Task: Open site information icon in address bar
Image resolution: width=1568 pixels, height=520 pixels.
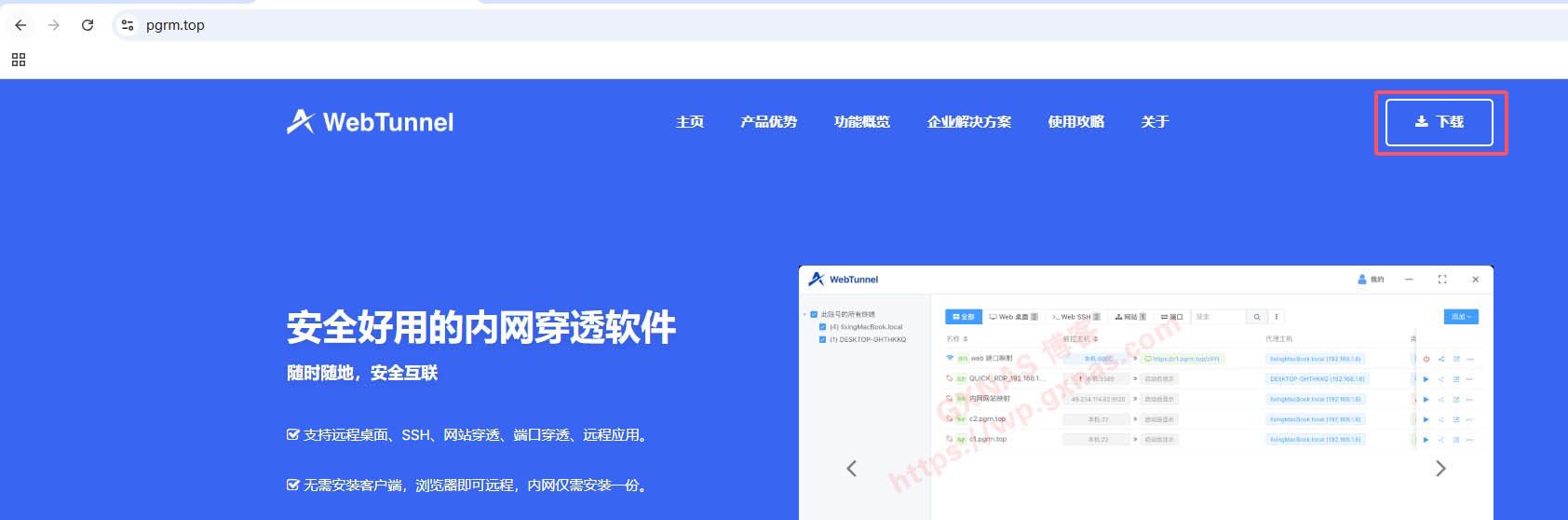Action: pos(128,25)
